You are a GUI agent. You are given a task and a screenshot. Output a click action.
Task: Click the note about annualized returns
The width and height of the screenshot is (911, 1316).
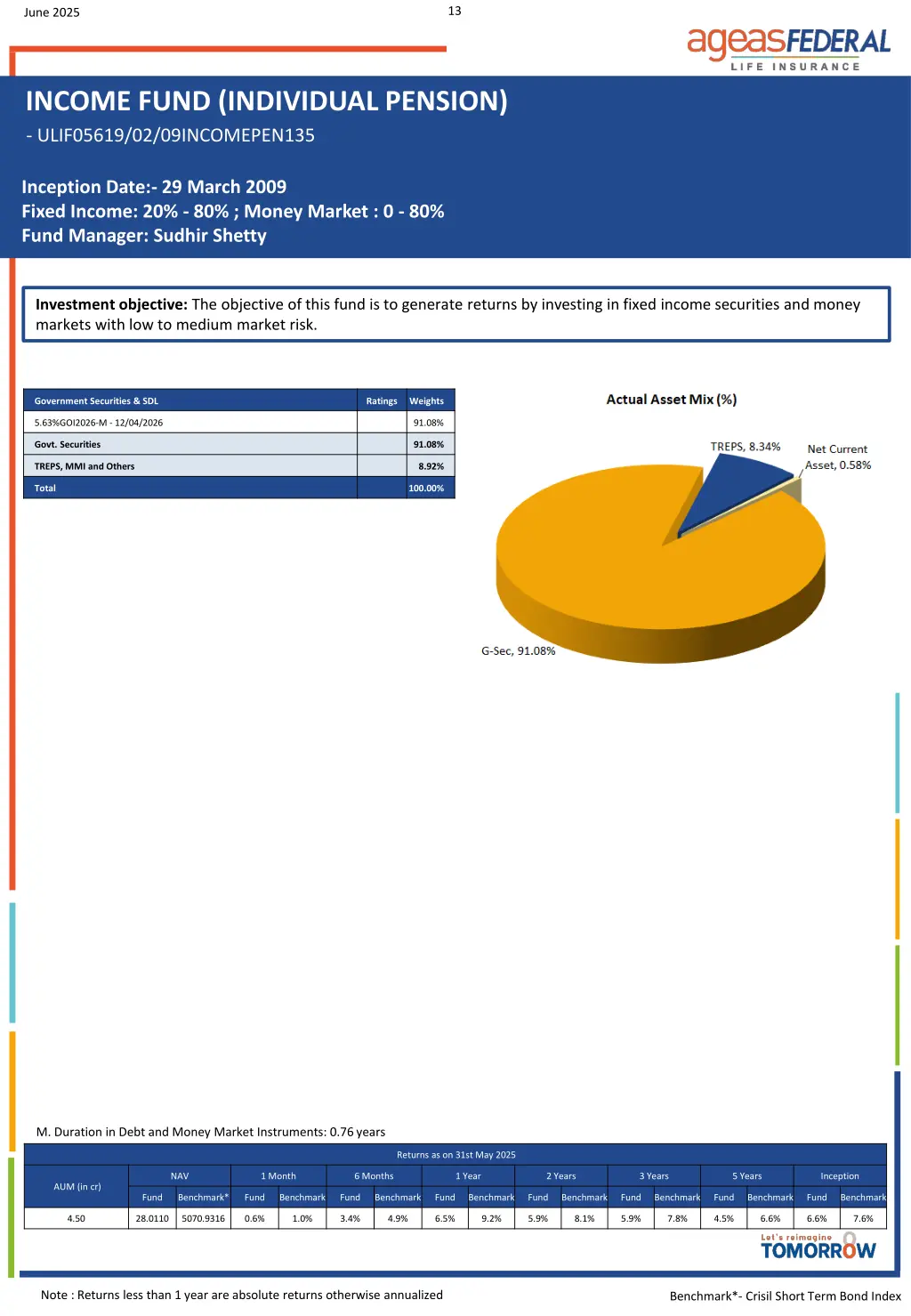pos(242,1295)
